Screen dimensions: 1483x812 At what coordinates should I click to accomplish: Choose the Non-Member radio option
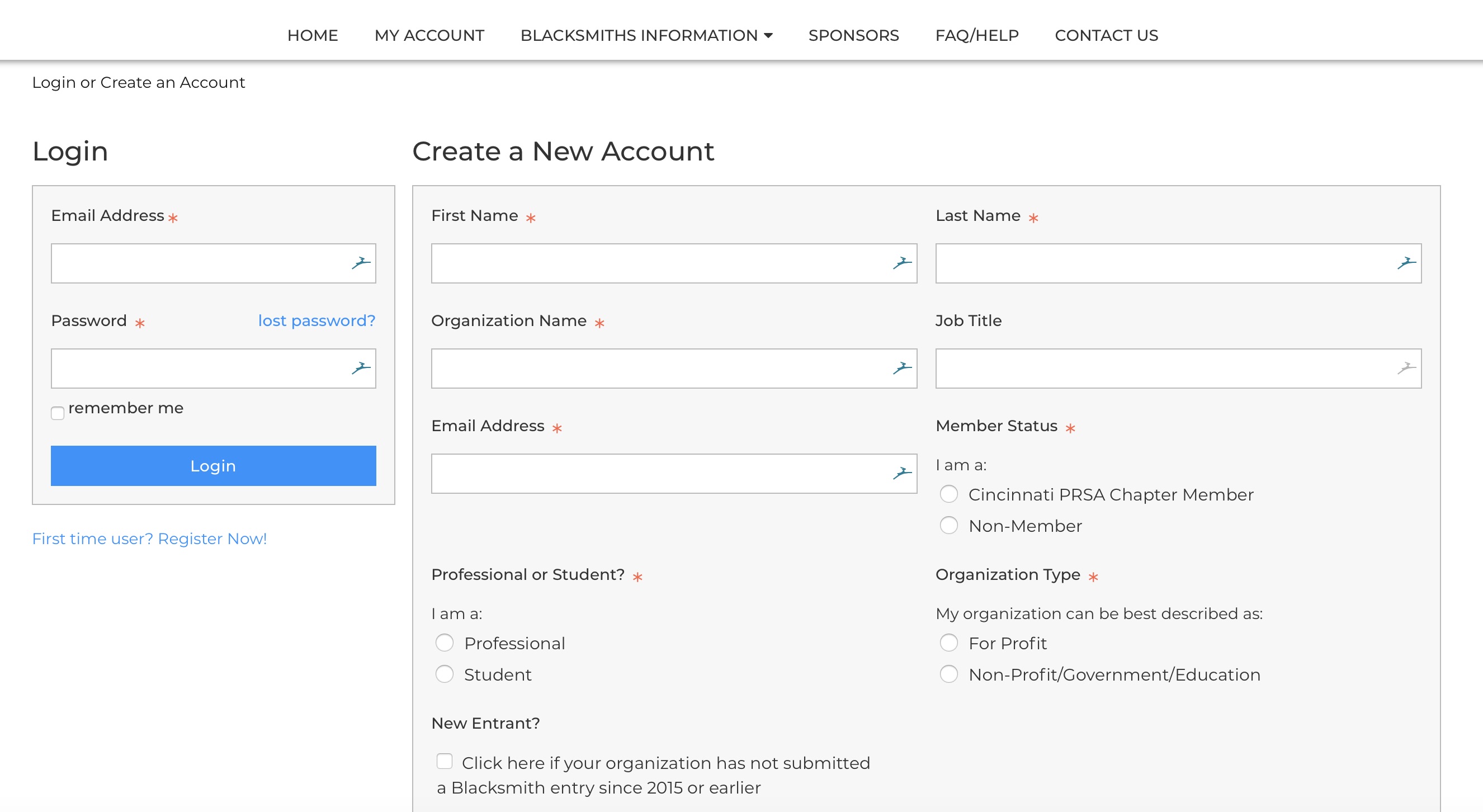949,525
